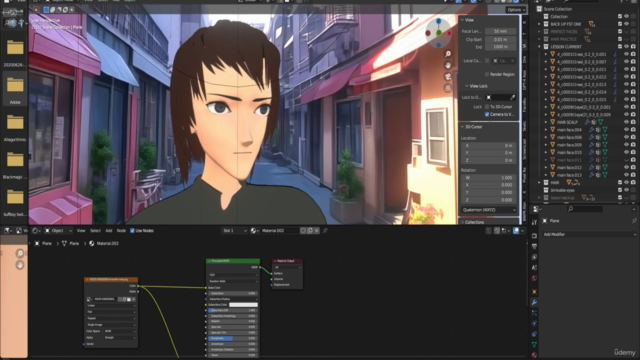Enable the Render Region checkbox

click(x=487, y=74)
